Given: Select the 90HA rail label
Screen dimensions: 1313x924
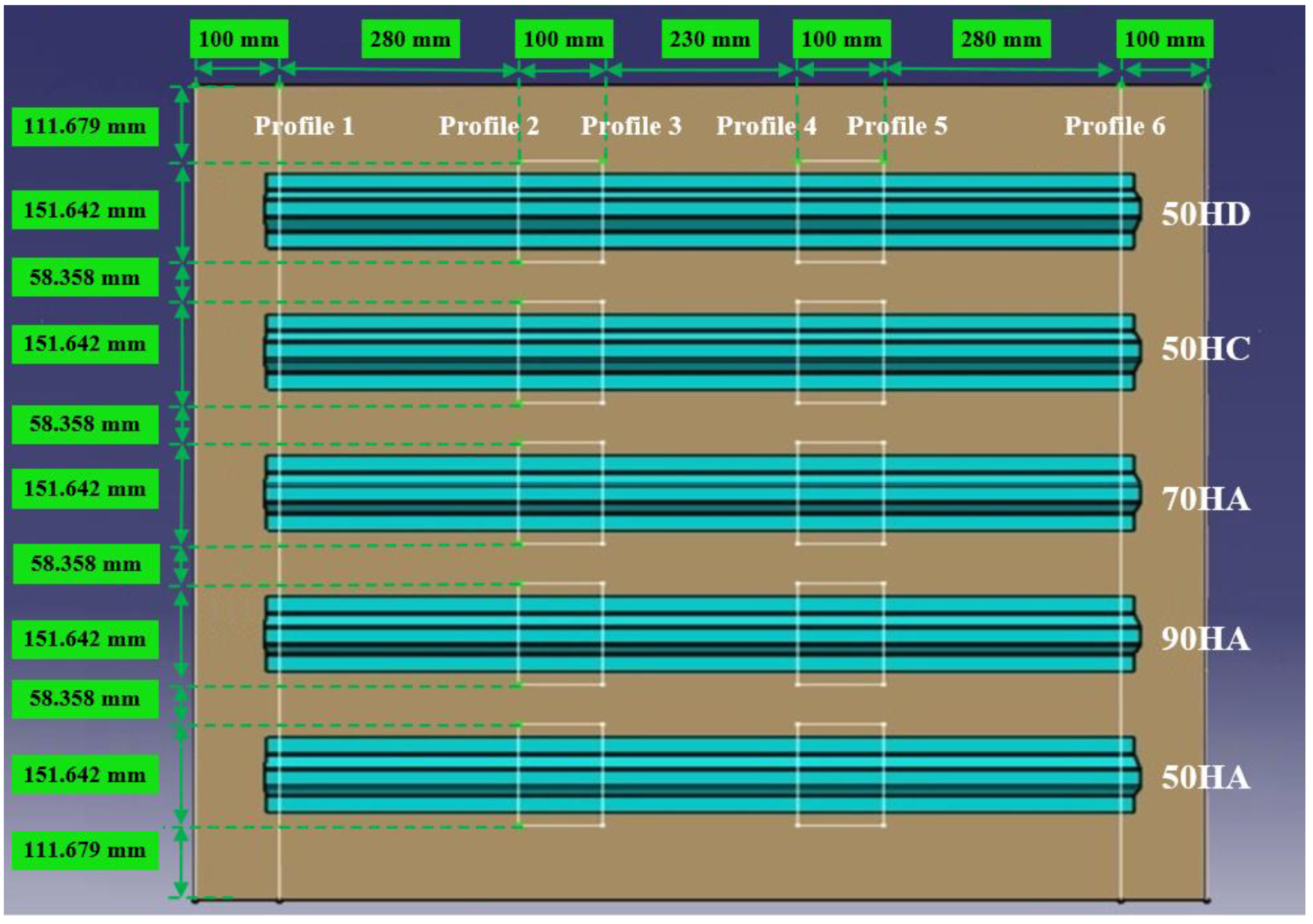Looking at the screenshot, I should [1206, 639].
